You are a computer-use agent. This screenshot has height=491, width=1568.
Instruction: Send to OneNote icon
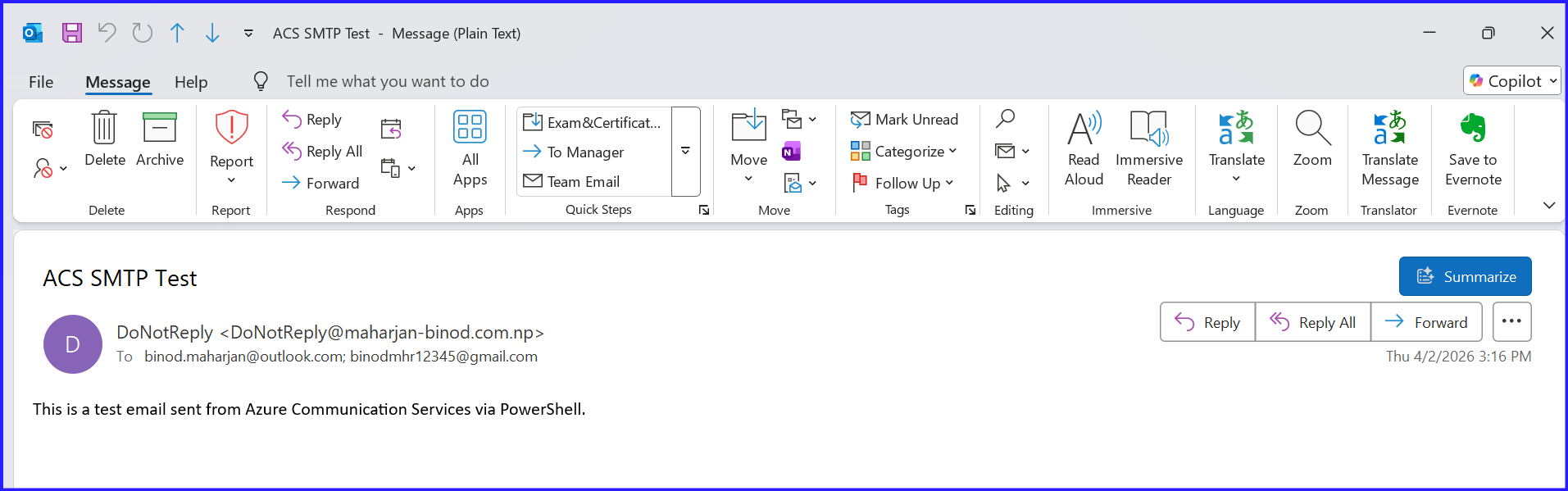point(792,152)
